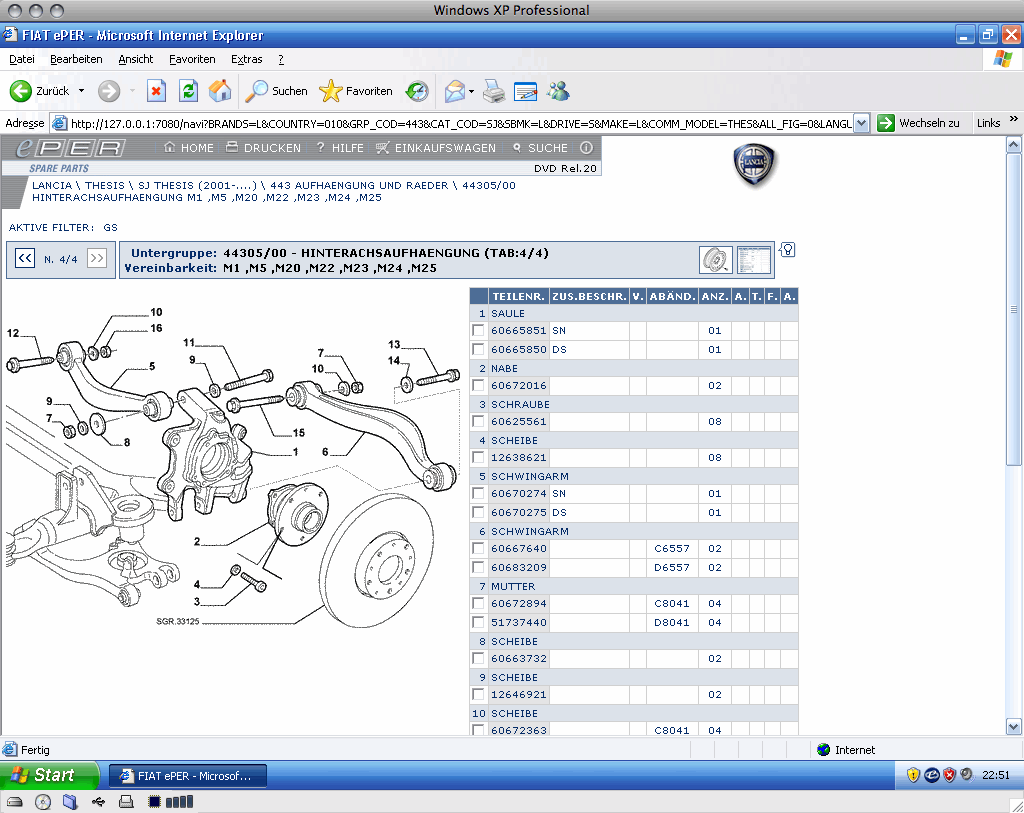Check the box for part 12638621

coord(478,457)
